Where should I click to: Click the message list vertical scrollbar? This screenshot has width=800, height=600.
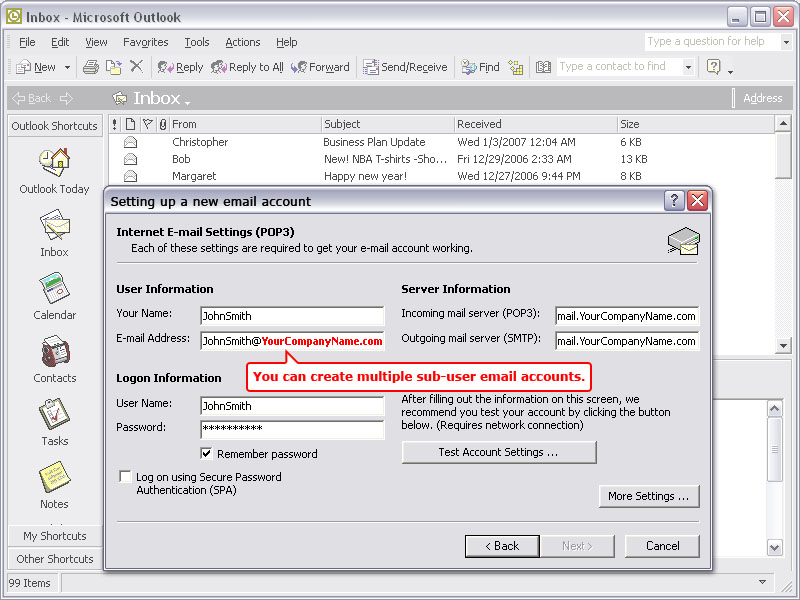tap(783, 240)
